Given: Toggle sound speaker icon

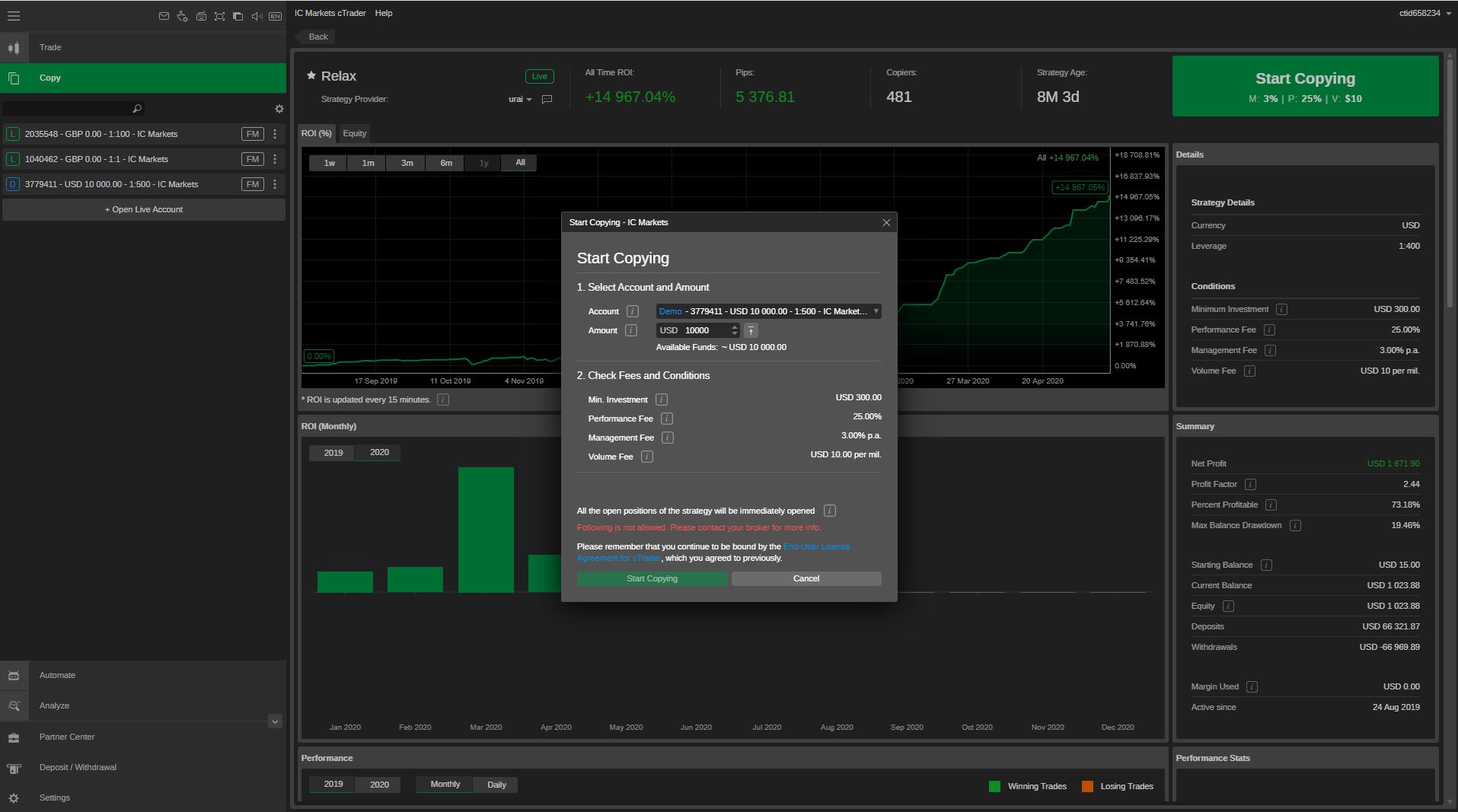Looking at the screenshot, I should 257,16.
